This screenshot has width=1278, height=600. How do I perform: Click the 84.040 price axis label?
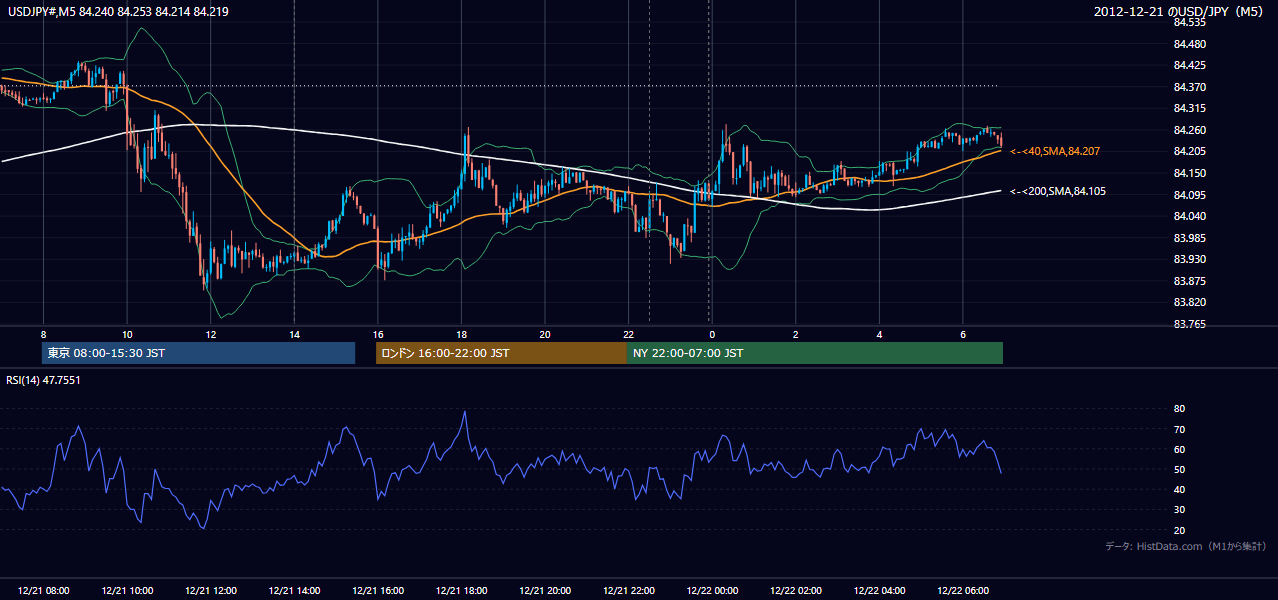pos(1191,216)
